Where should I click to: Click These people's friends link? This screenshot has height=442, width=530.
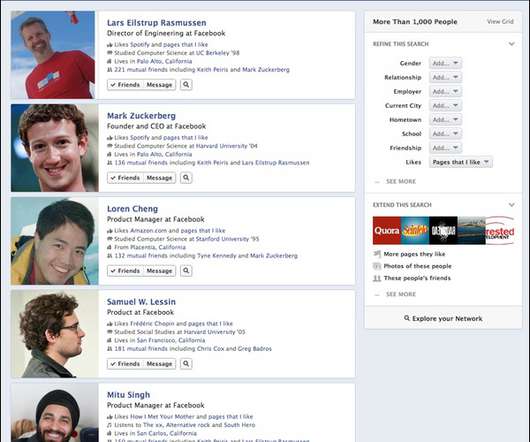pos(417,278)
